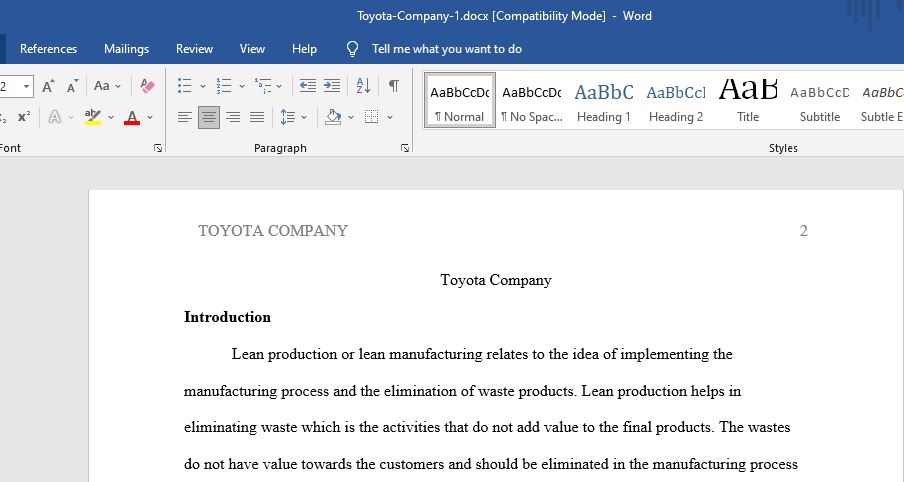Justify paragraph text
This screenshot has height=482, width=904.
[x=257, y=118]
